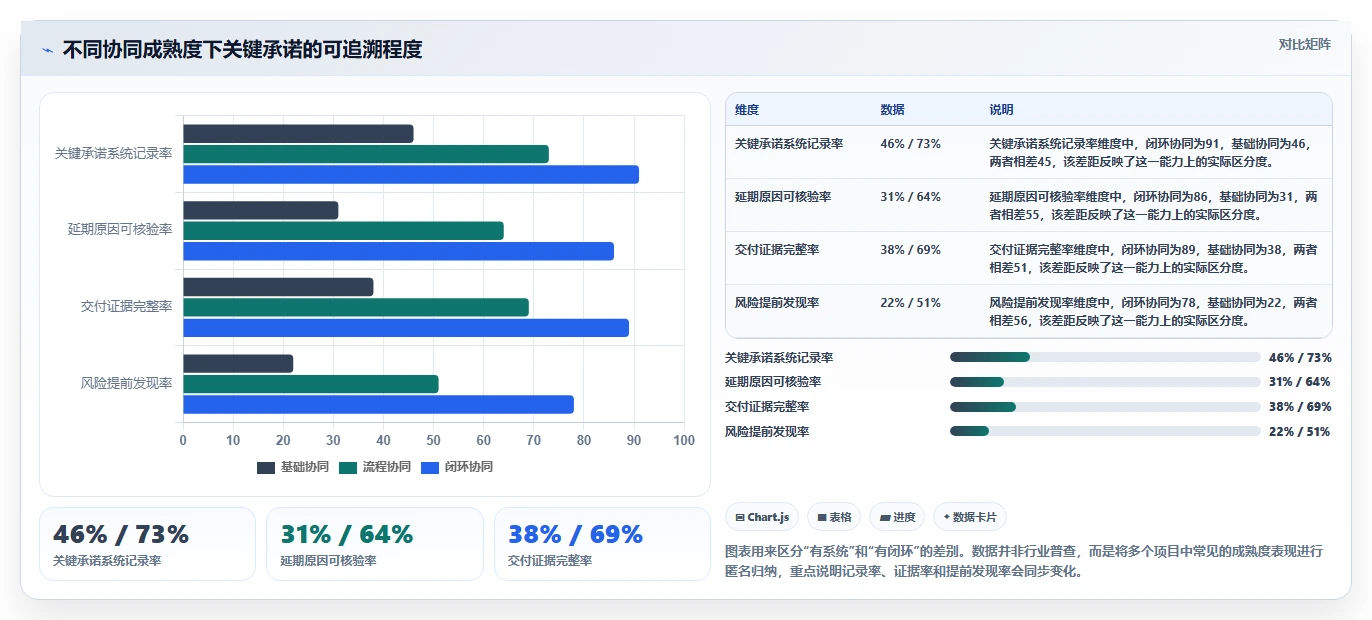The height and width of the screenshot is (620, 1372).
Task: Click the 46% / 73% value beside progress bar
Action: pos(1300,357)
